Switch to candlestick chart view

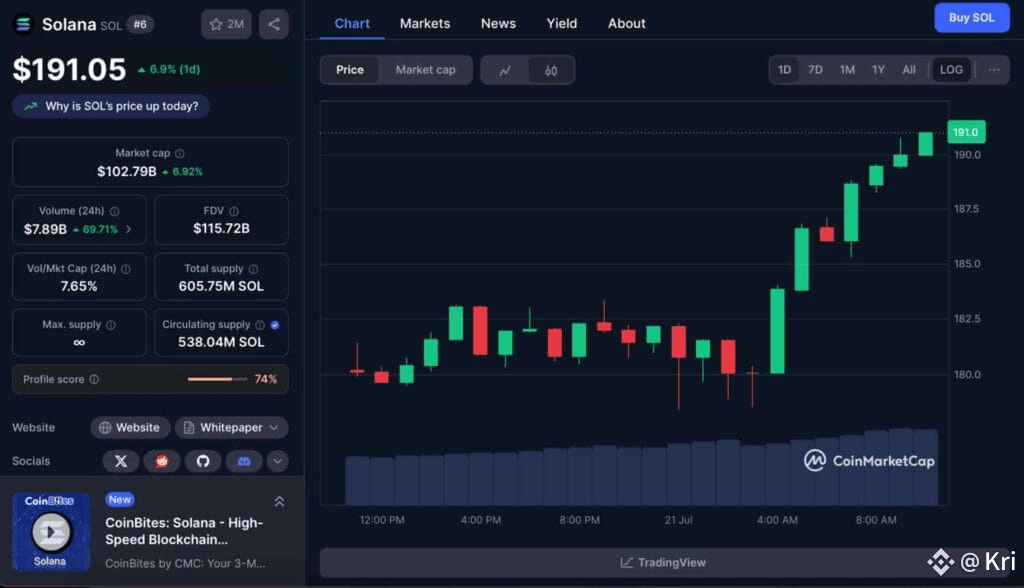click(551, 70)
